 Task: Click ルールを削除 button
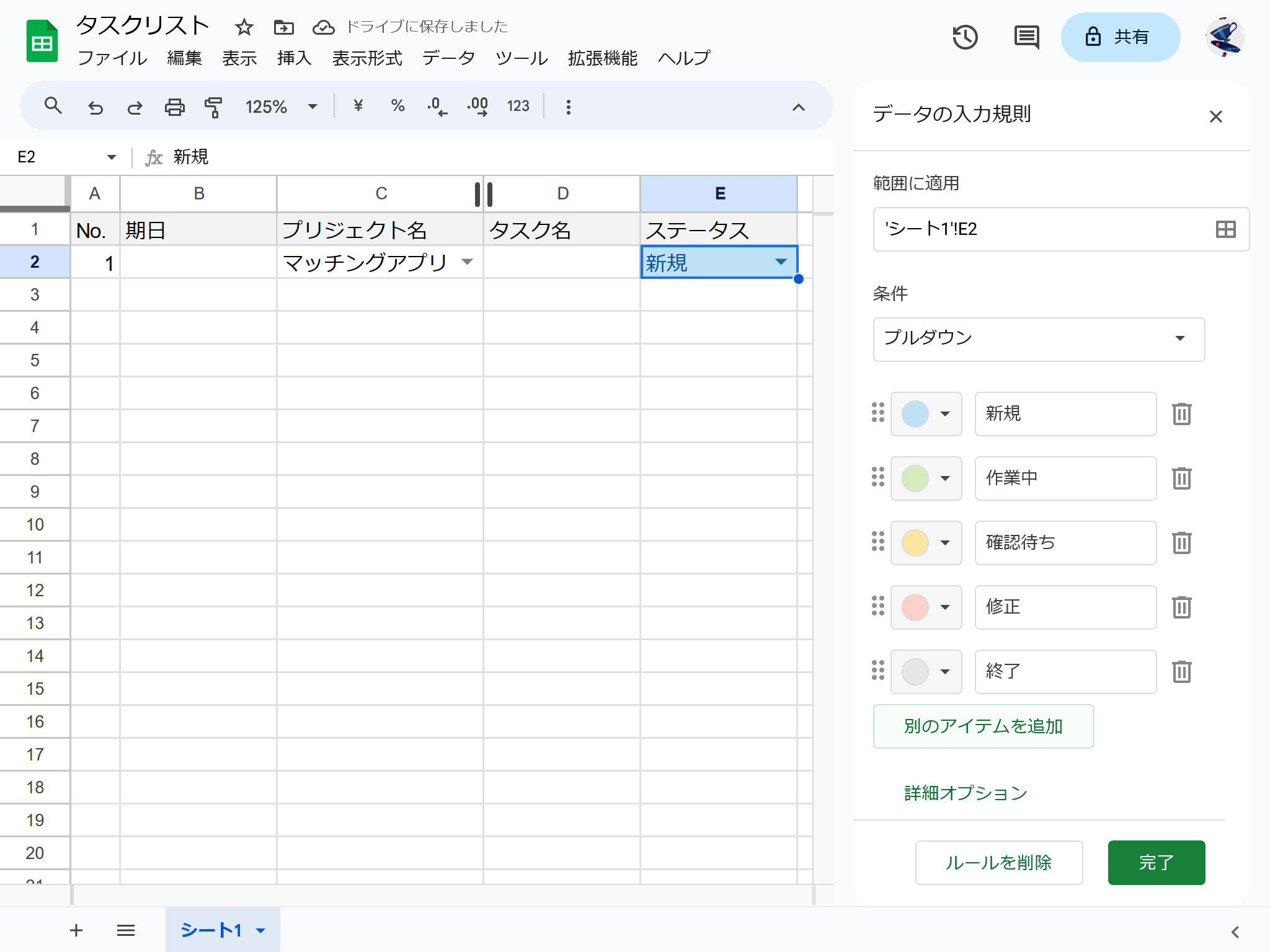[x=999, y=863]
